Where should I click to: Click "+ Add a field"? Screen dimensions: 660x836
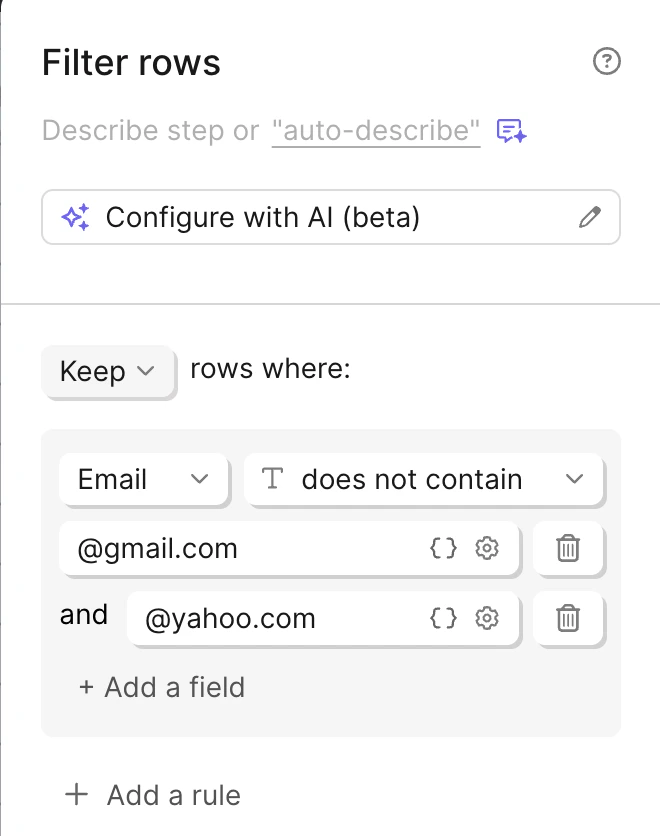[x=162, y=687]
